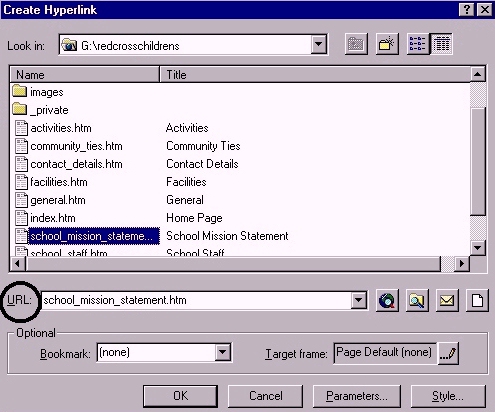This screenshot has height=412, width=495.
Task: Click the create new page icon
Action: (x=477, y=301)
